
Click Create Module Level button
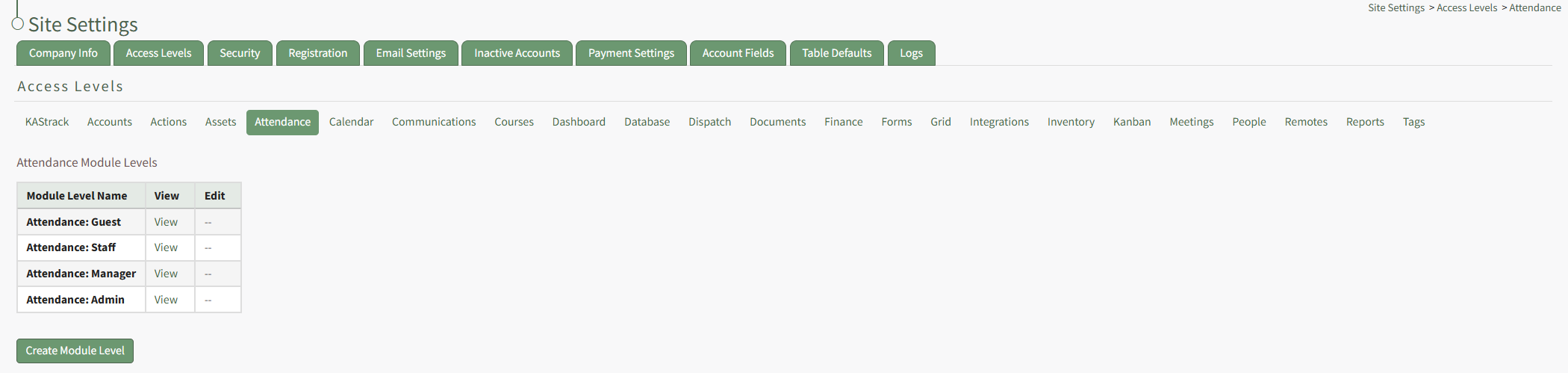coord(75,351)
